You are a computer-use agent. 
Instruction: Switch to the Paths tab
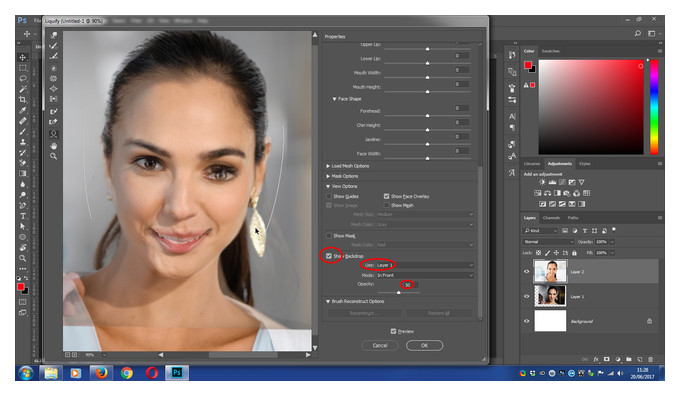(573, 217)
